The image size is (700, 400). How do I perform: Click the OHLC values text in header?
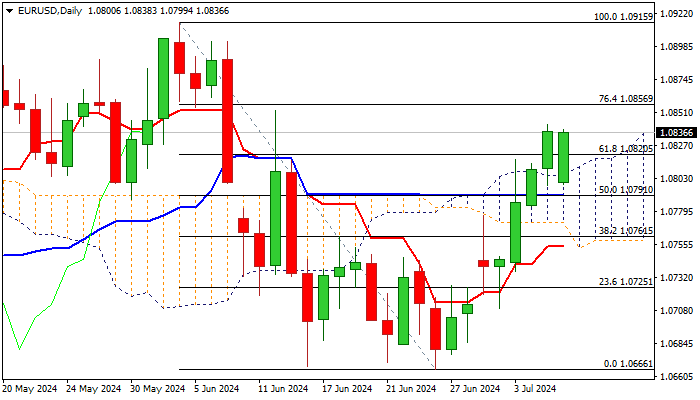[158, 11]
